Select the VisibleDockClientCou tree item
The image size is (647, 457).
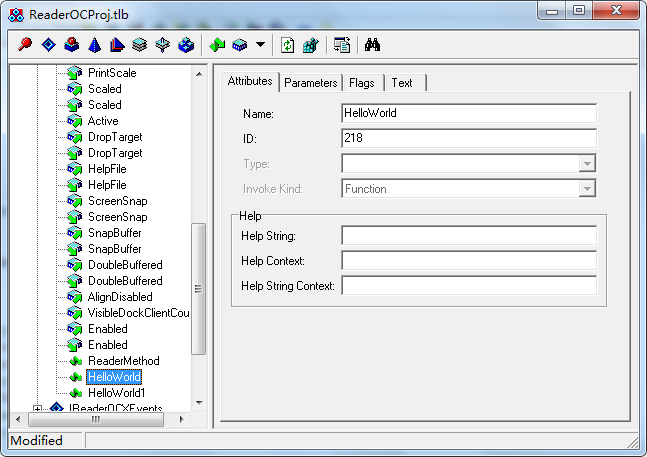click(139, 313)
